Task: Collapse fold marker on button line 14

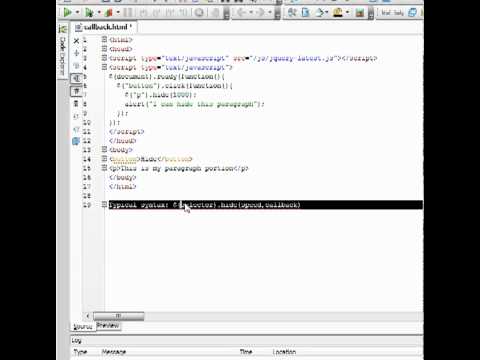Action: click(104, 159)
